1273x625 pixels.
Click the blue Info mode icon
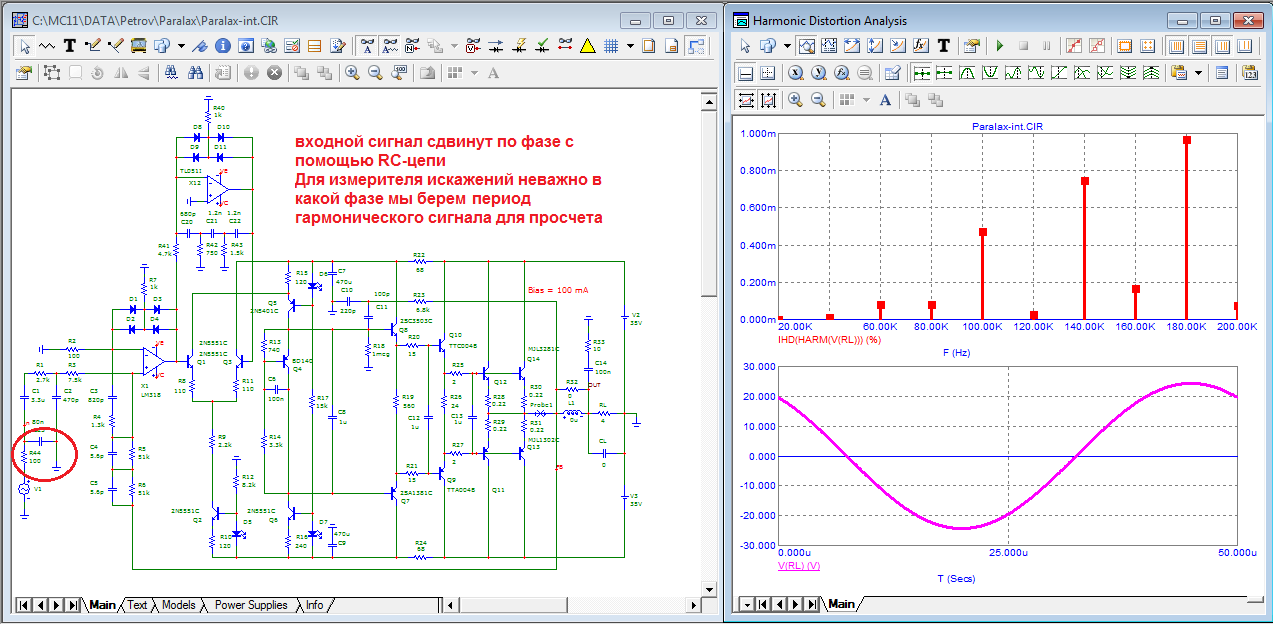[x=223, y=45]
